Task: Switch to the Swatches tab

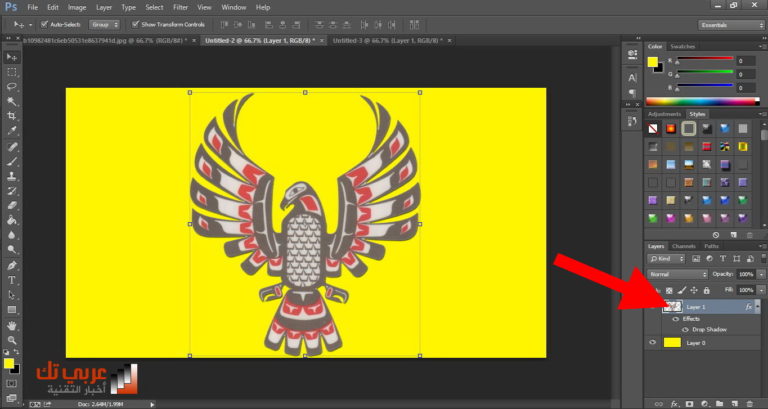Action: [682, 47]
